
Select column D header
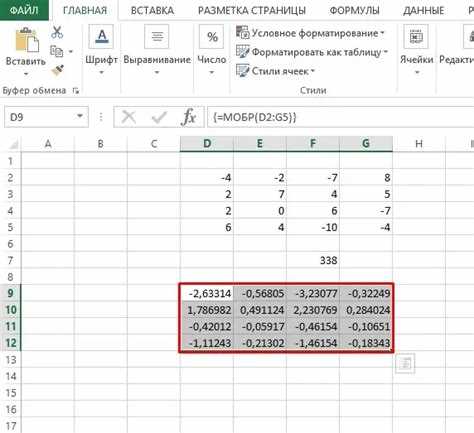(207, 144)
